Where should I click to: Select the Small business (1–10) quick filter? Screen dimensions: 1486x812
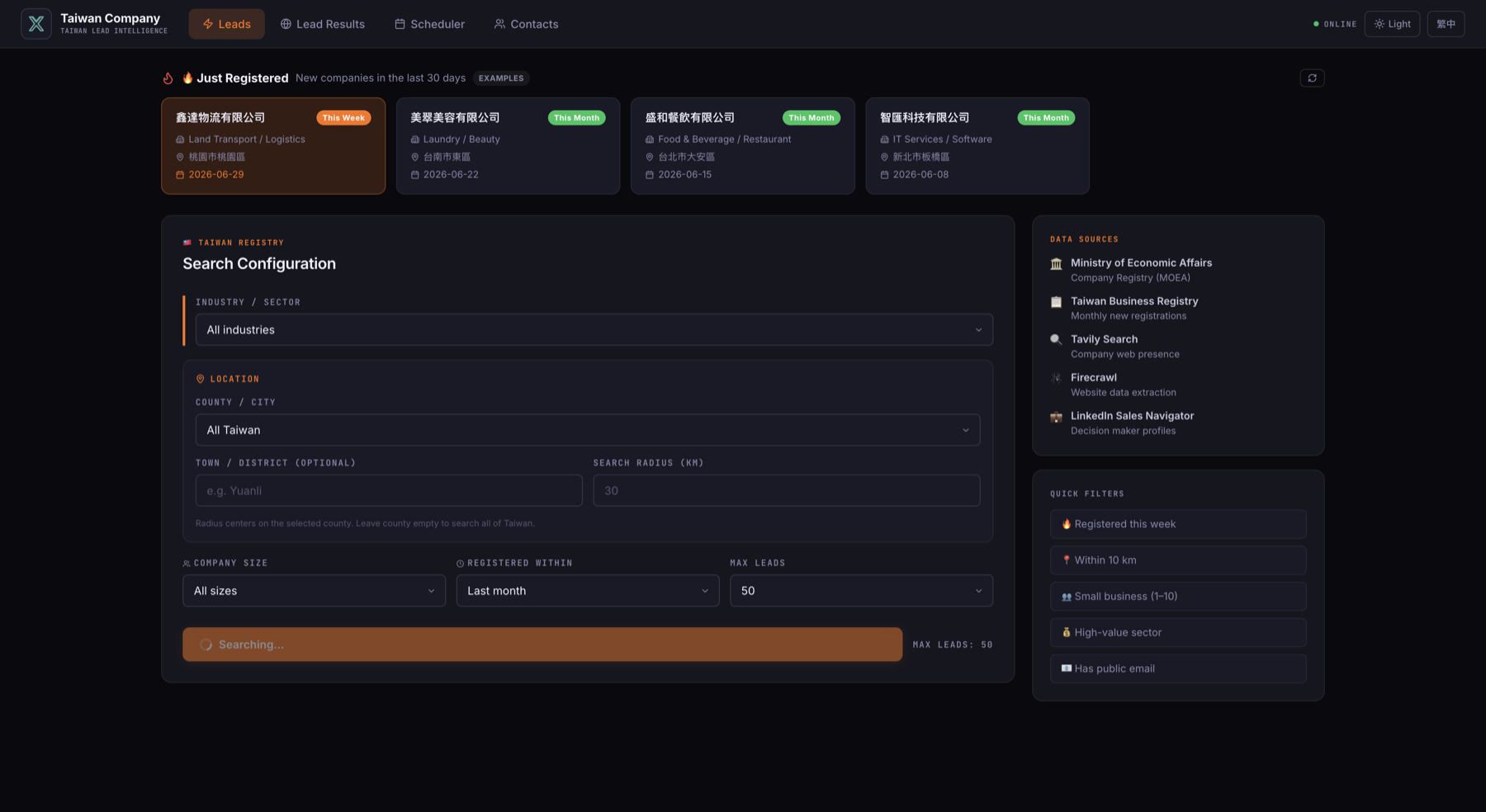coord(1178,597)
